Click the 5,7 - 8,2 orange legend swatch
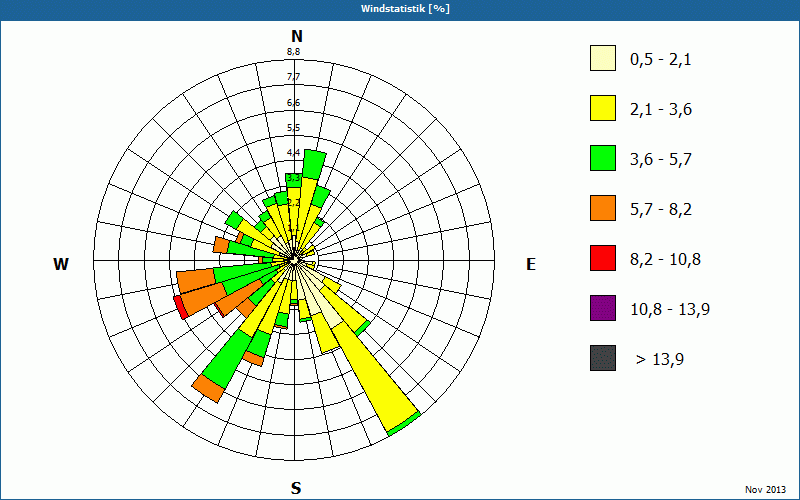The width and height of the screenshot is (800, 500). (x=603, y=208)
